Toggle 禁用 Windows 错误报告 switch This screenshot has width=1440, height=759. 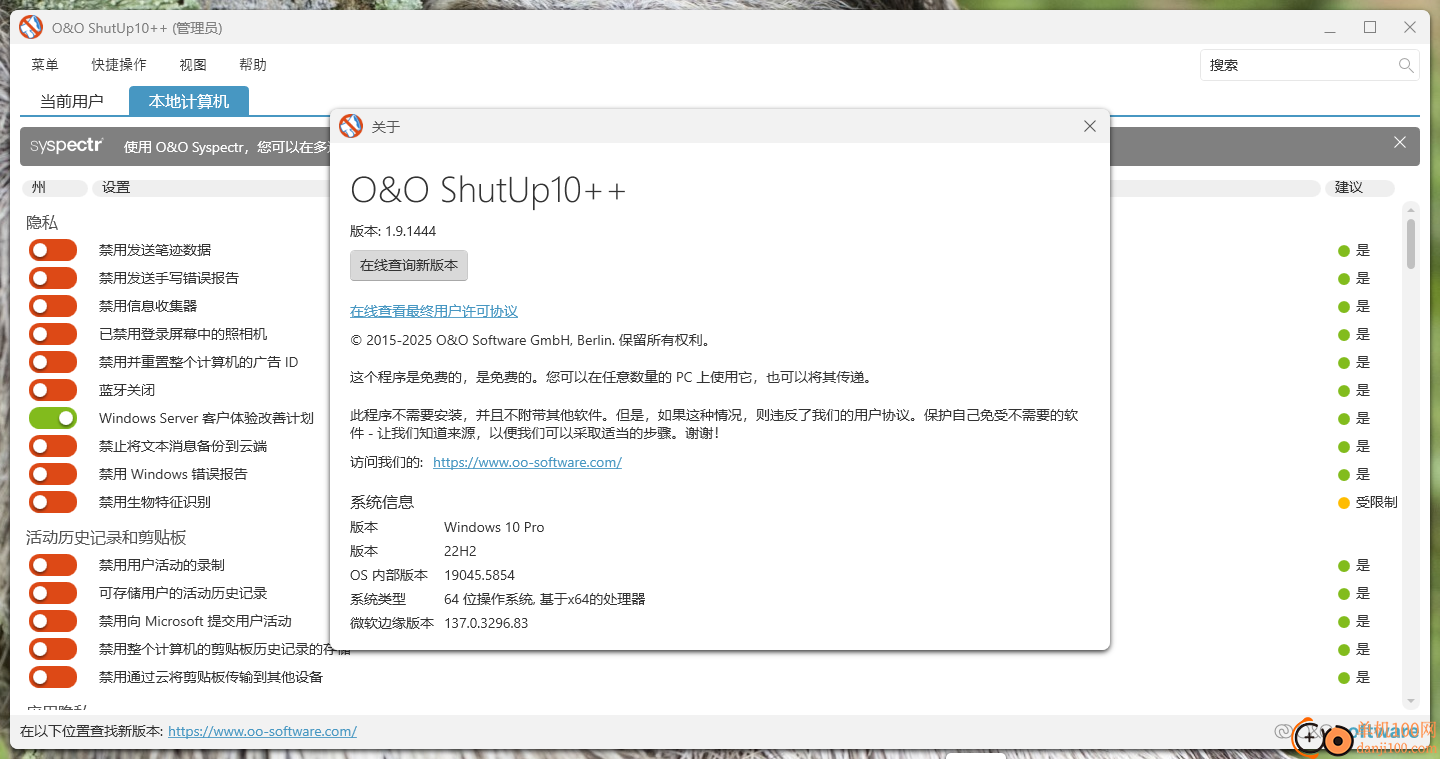tap(53, 474)
